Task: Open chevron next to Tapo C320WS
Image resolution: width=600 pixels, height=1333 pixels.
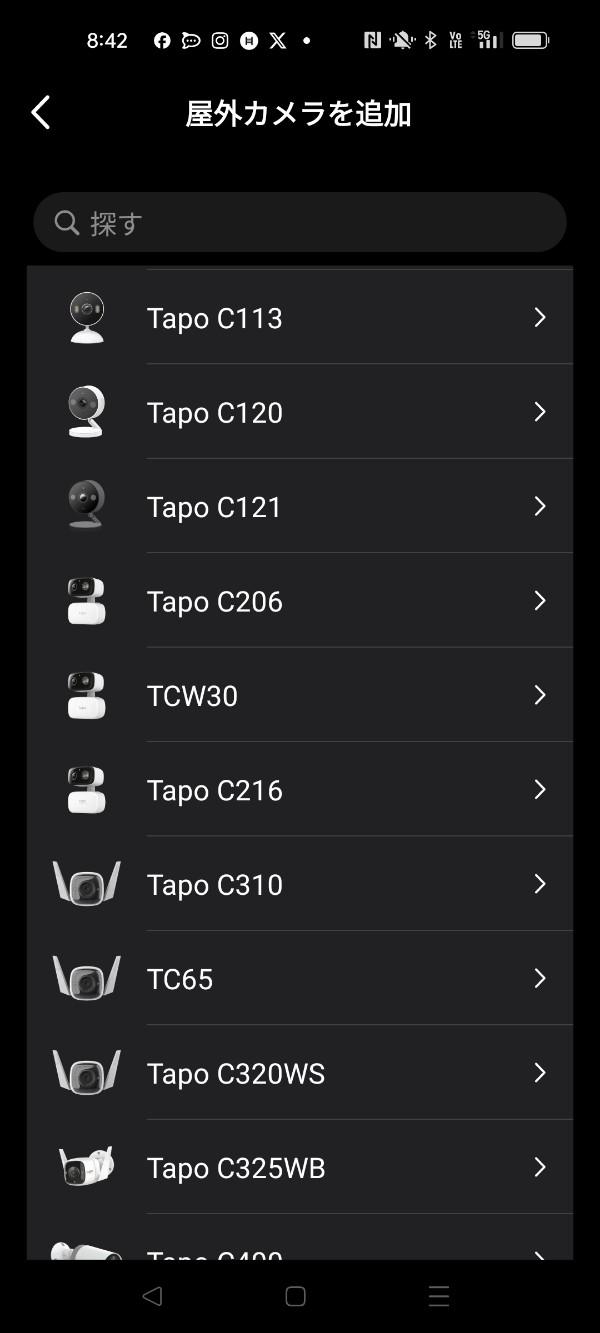Action: click(540, 1073)
